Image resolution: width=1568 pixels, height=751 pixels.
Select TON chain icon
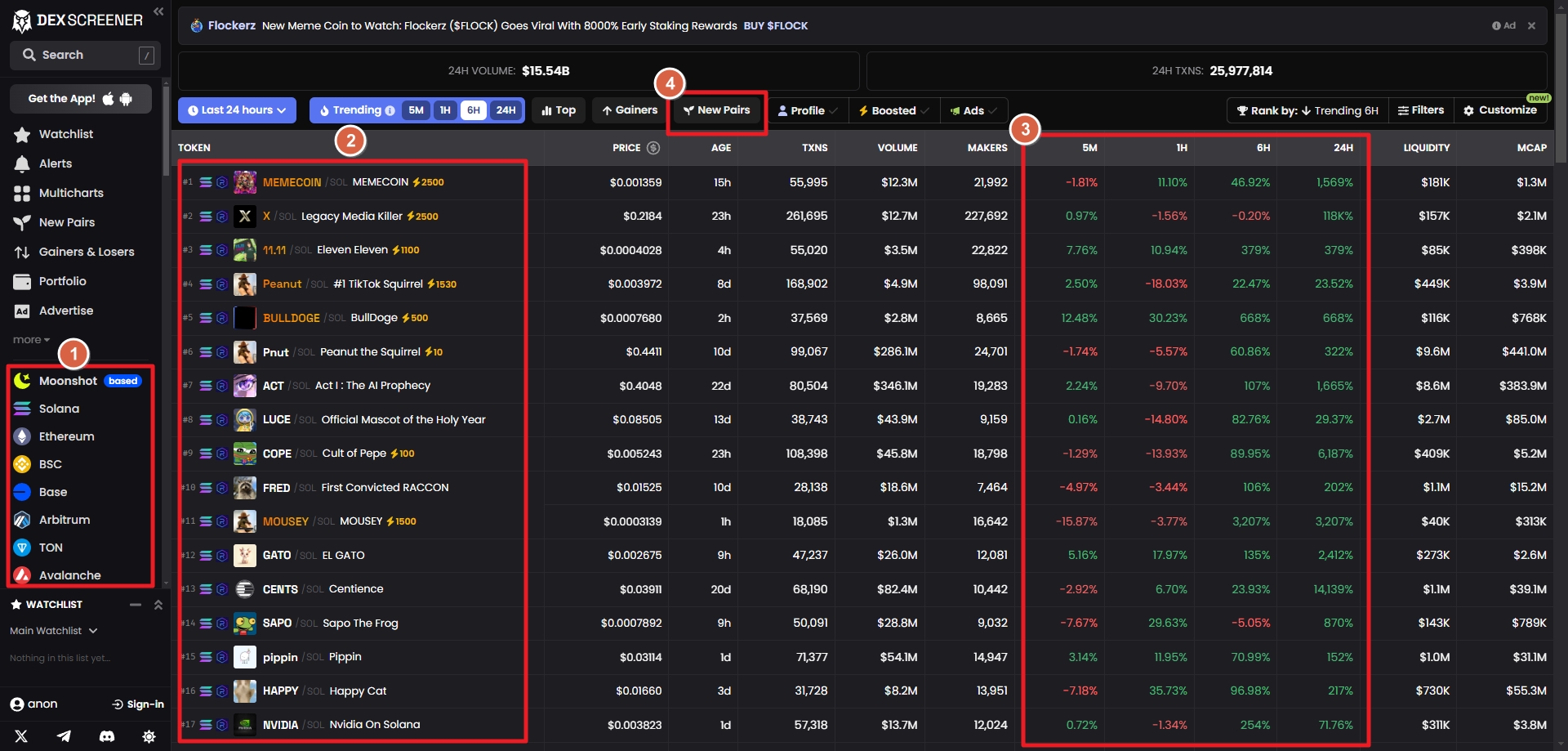click(x=23, y=548)
